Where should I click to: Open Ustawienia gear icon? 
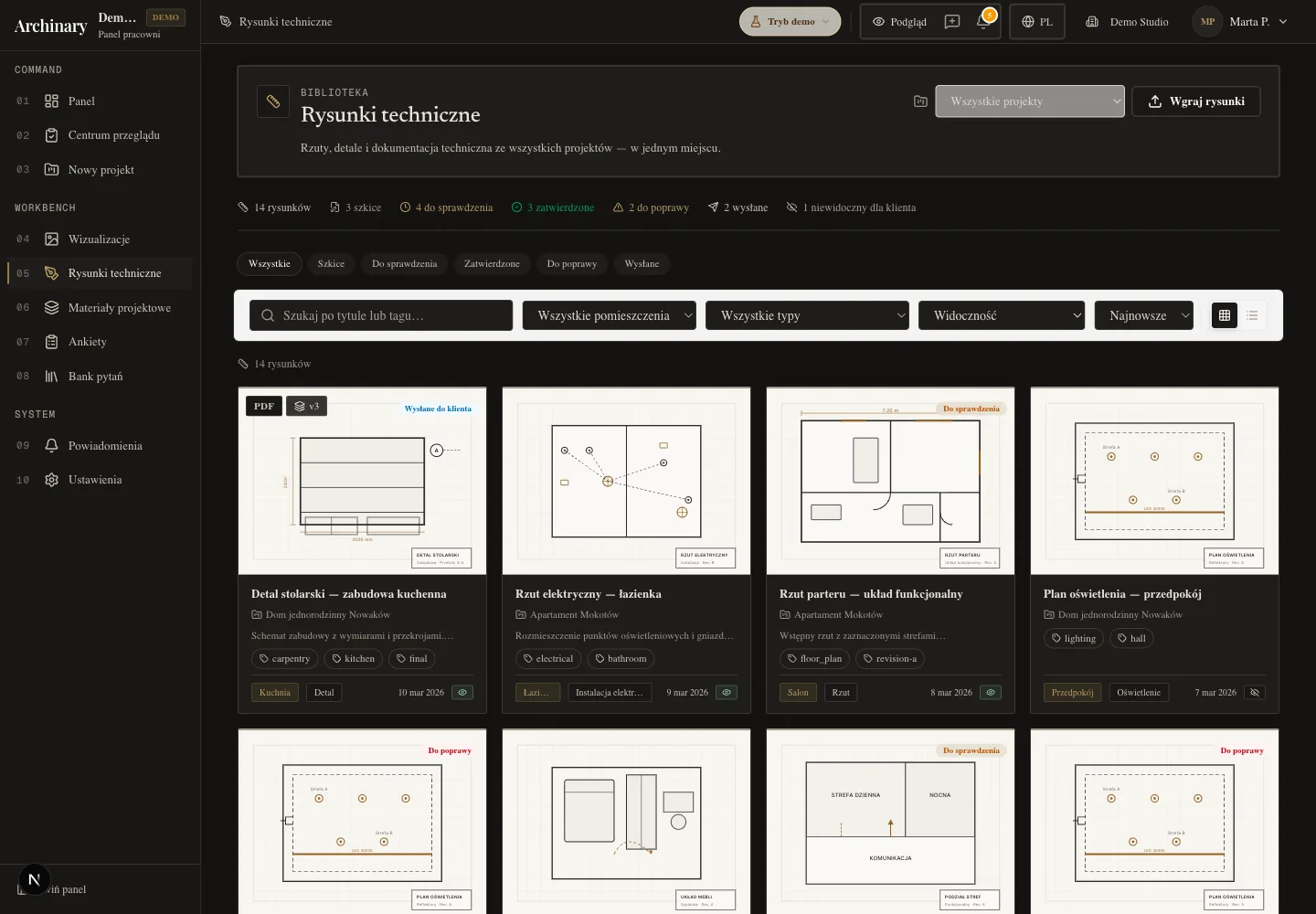[x=51, y=480]
